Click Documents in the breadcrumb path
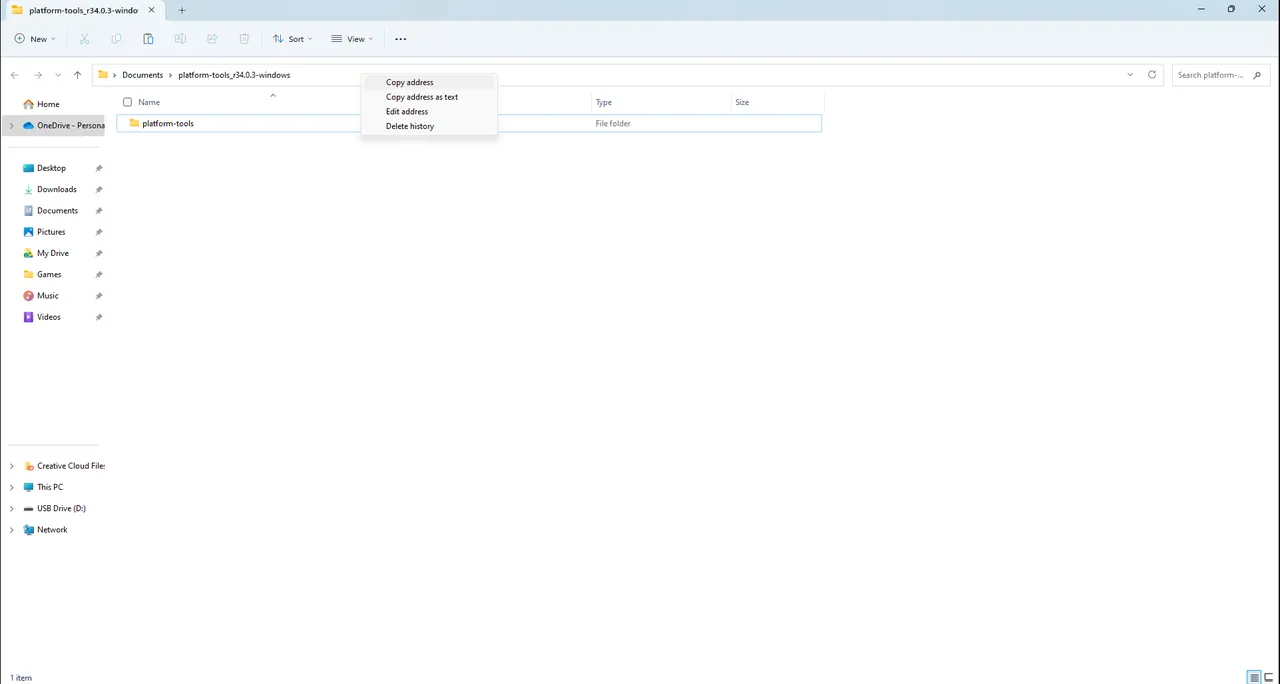Screen dimensions: 1280x684 pos(142,75)
